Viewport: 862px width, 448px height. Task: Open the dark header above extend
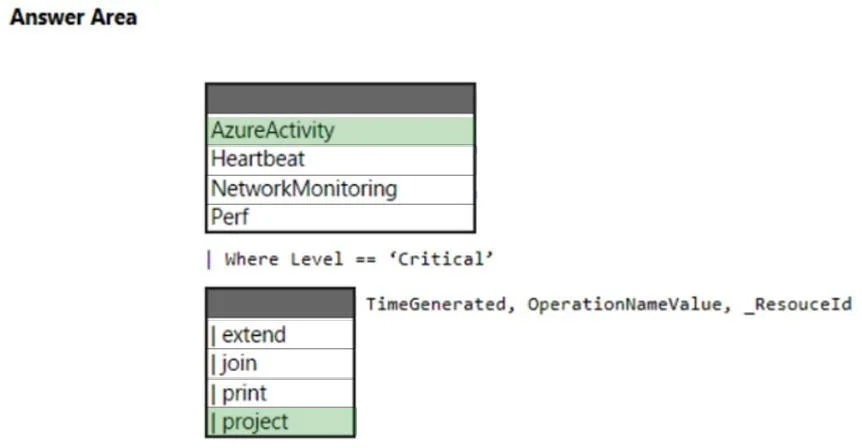point(280,303)
